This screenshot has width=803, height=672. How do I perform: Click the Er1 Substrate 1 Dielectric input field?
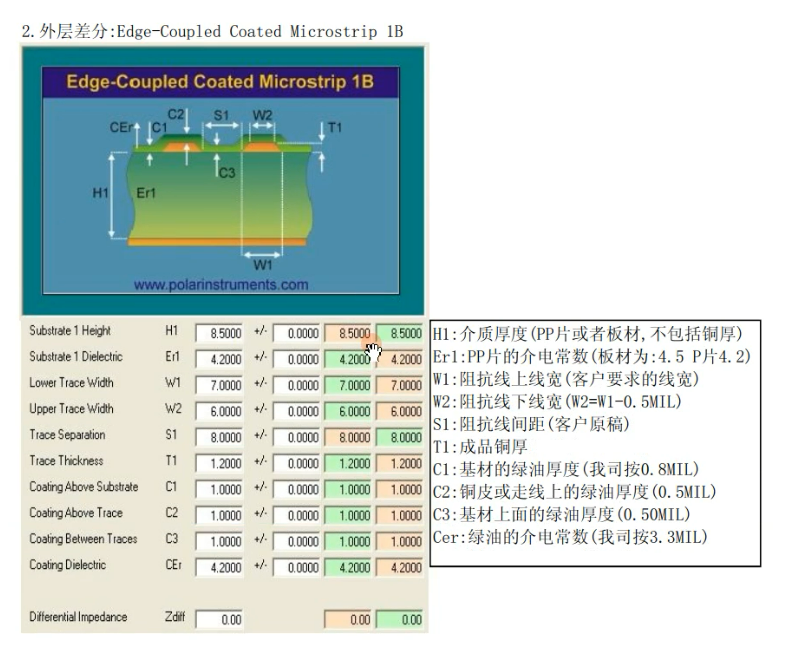click(219, 360)
